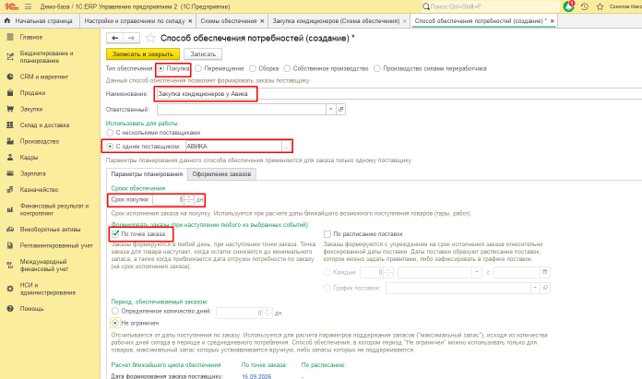Image resolution: width=642 pixels, height=379 pixels.
Task: Select Не ограничен period option
Action: [x=115, y=323]
